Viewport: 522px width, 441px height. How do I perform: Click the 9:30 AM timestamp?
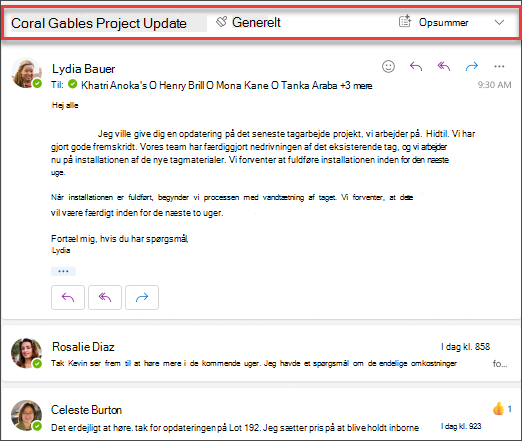pyautogui.click(x=494, y=85)
